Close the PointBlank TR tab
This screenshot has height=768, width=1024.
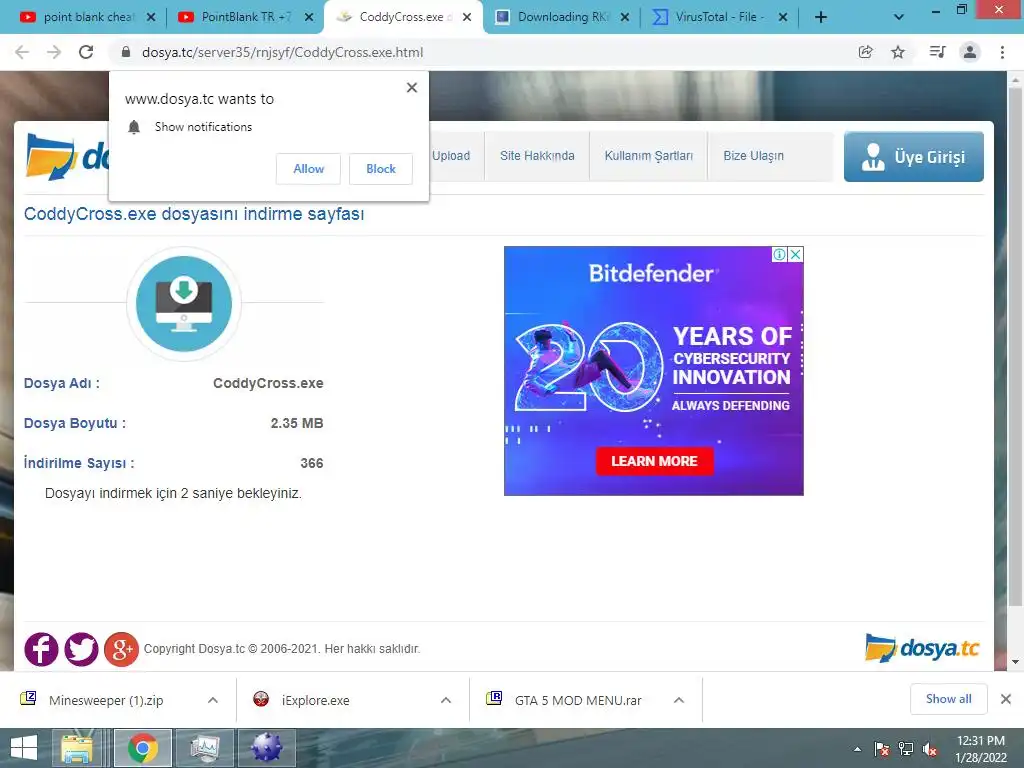click(309, 18)
